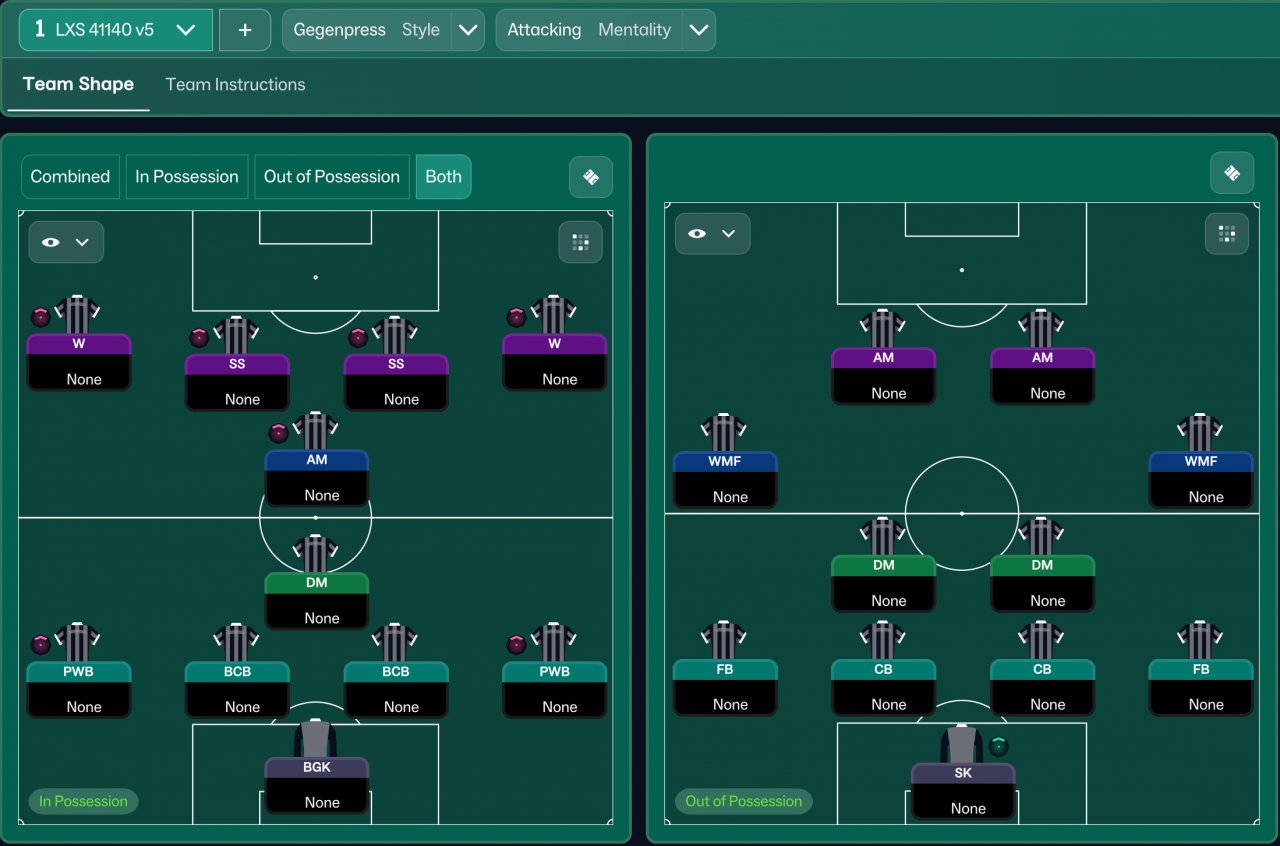The width and height of the screenshot is (1280, 846).
Task: Click the pink badge beside the In Possession AM
Action: [279, 434]
